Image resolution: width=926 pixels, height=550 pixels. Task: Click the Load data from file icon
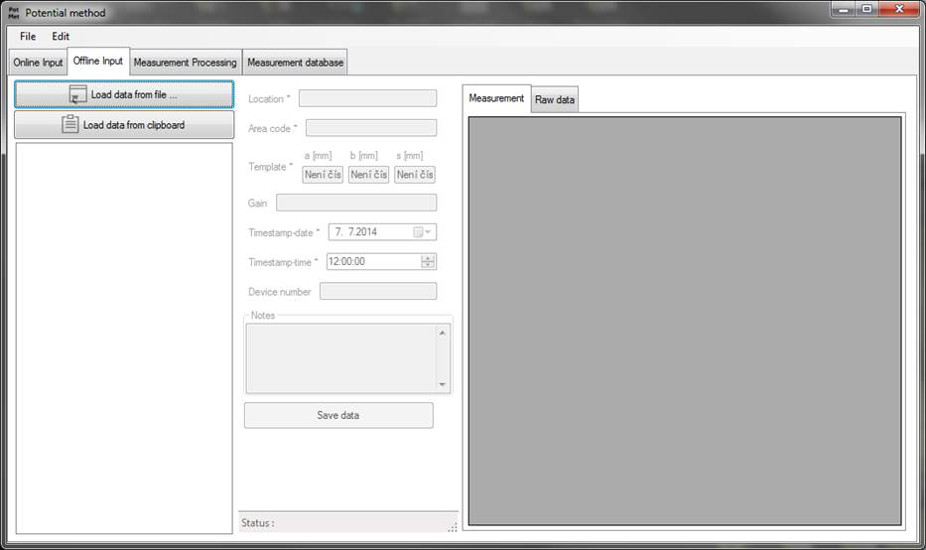(x=77, y=95)
